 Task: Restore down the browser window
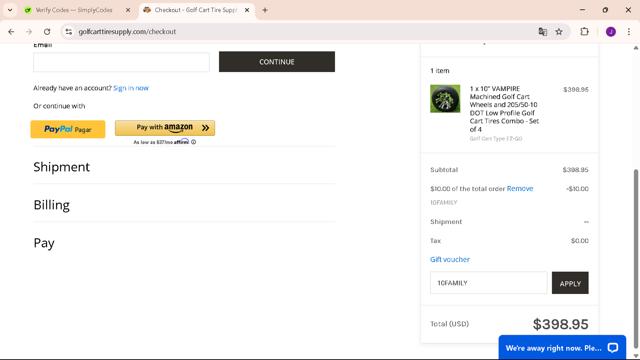(x=605, y=10)
